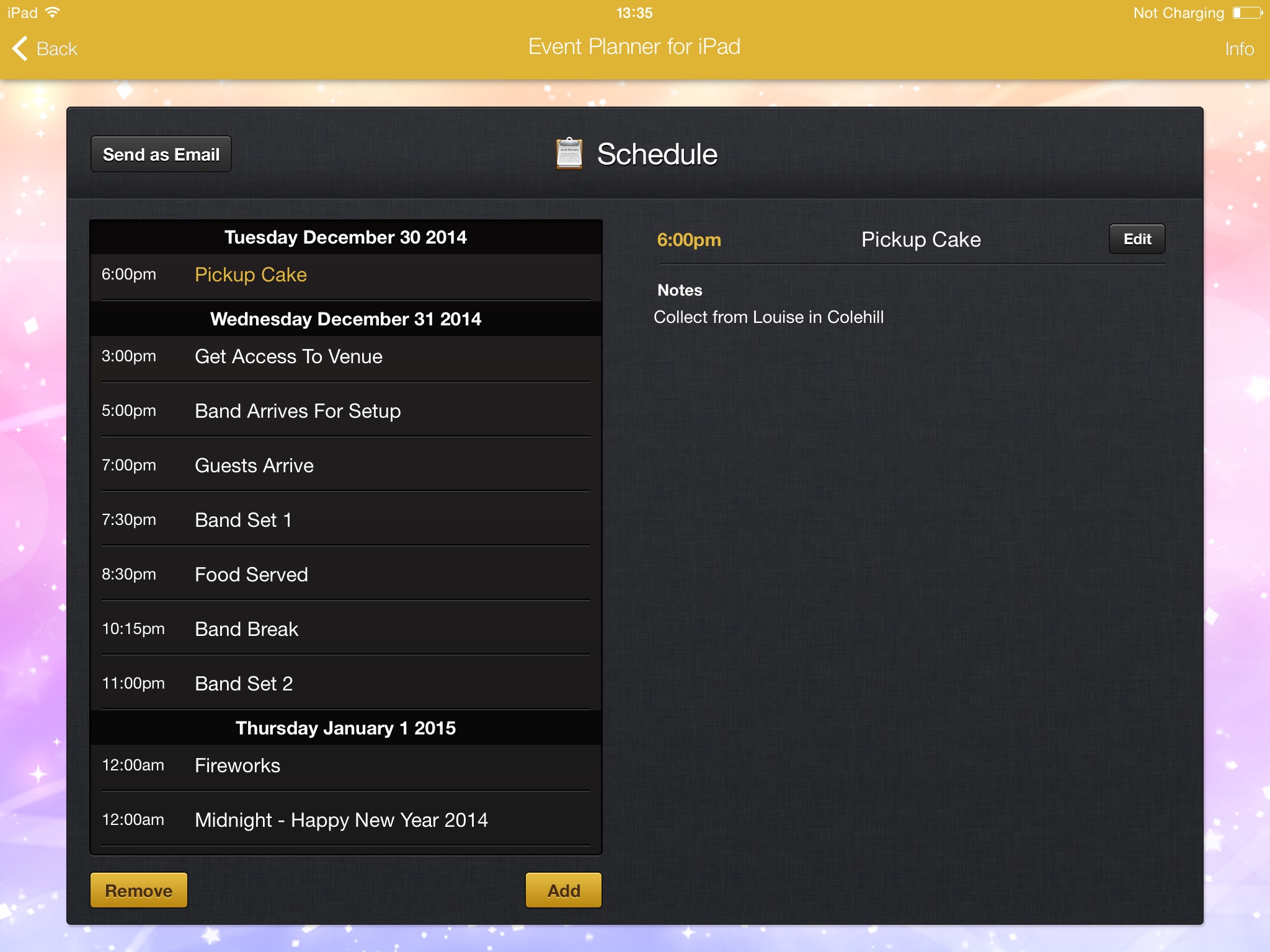
Task: Tap the battery status icon
Action: (x=1246, y=13)
